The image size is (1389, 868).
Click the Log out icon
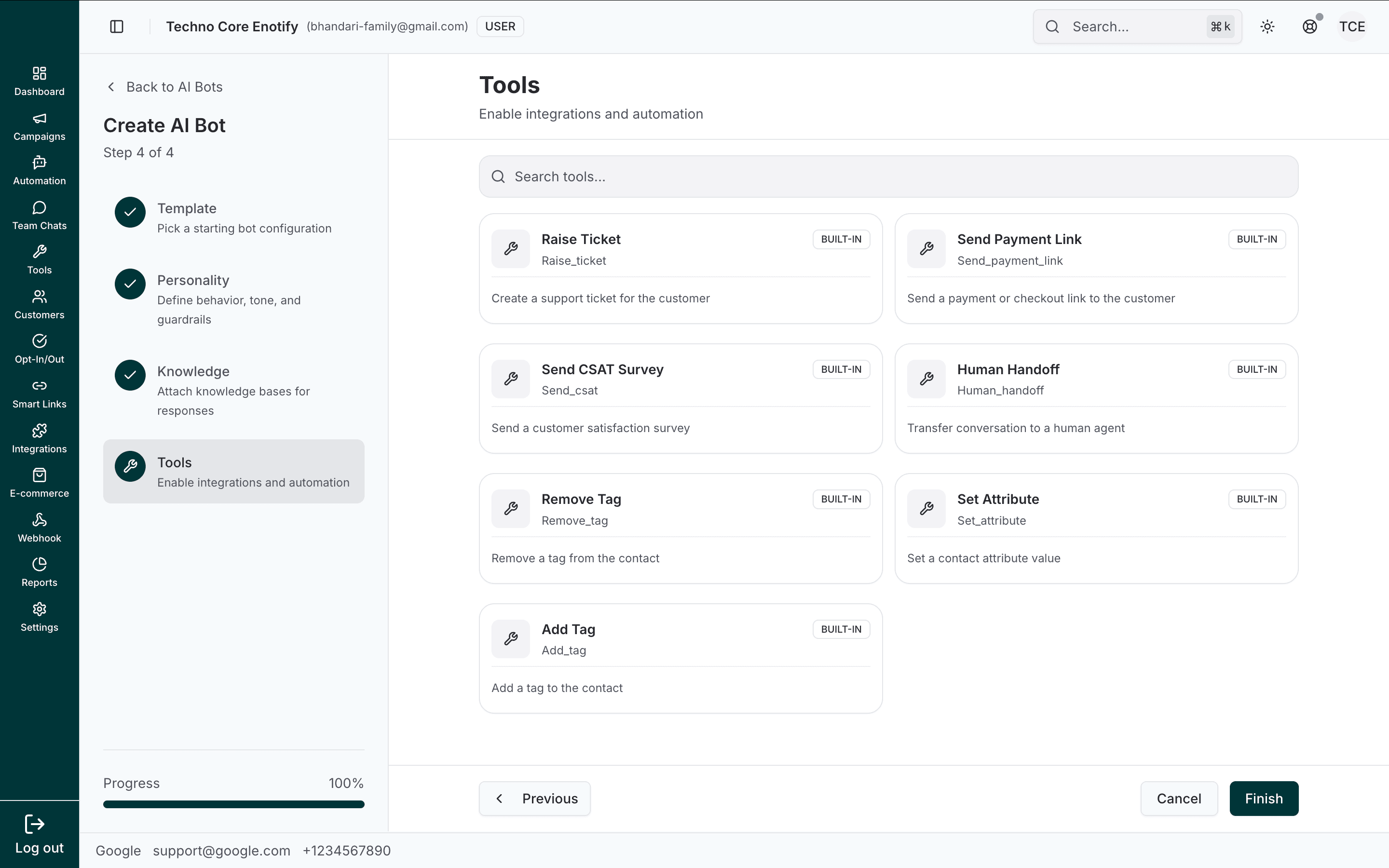pyautogui.click(x=34, y=825)
